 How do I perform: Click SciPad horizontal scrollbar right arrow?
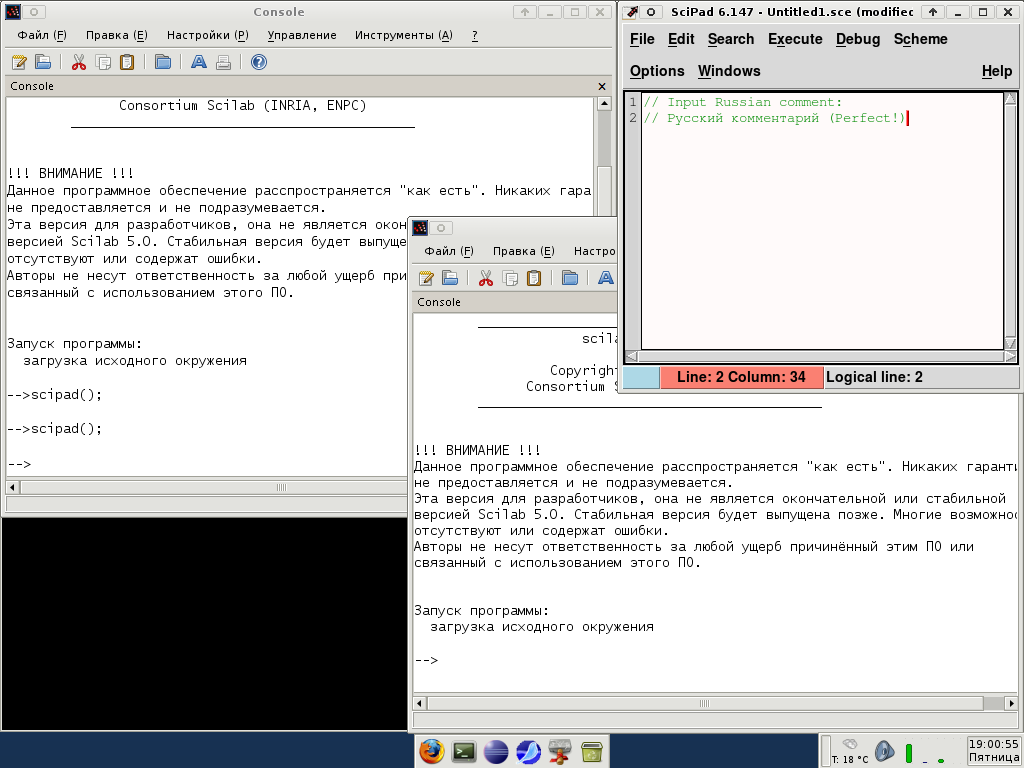coord(1010,357)
